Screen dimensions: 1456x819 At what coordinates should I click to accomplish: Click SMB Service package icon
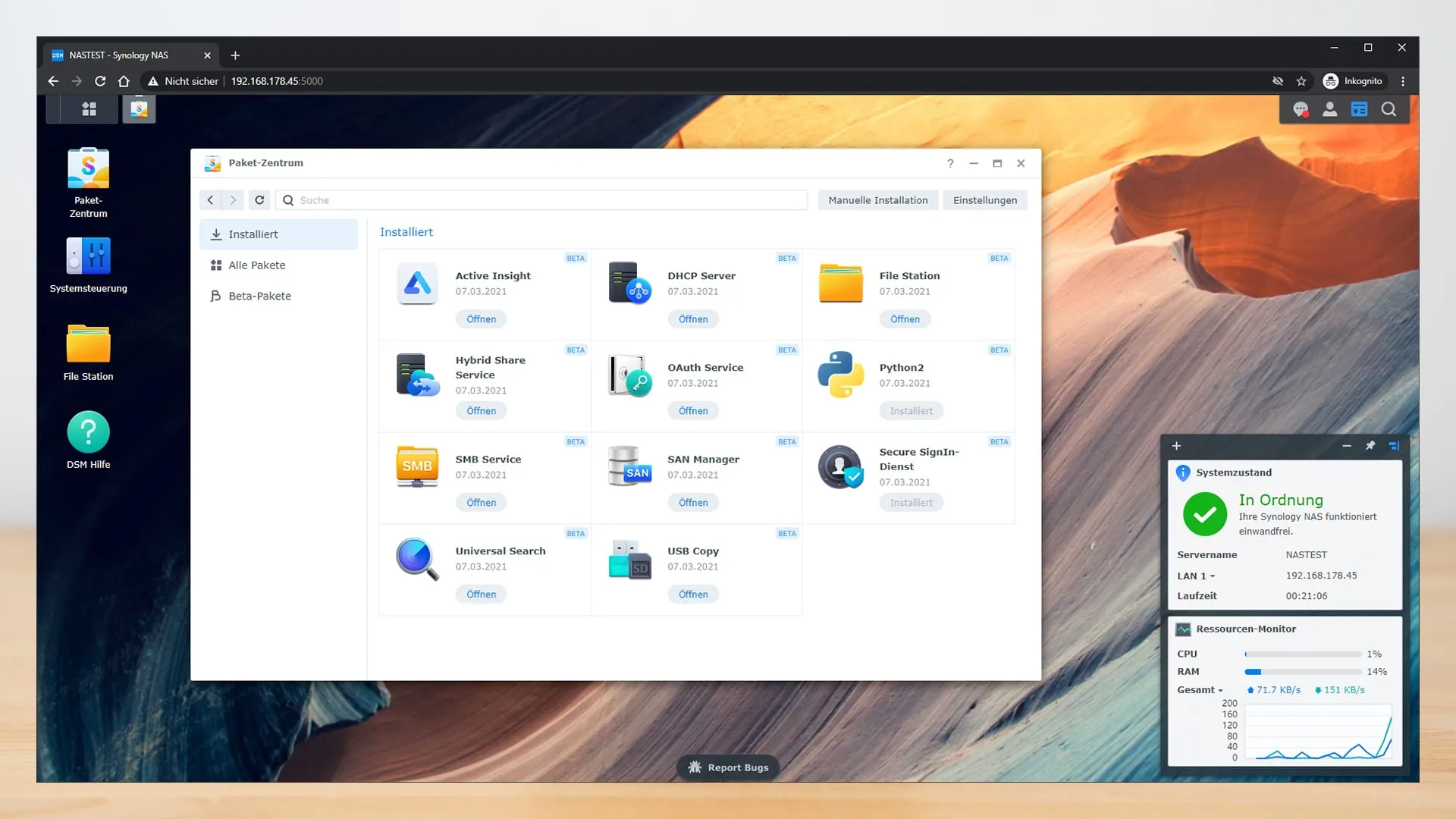[417, 466]
